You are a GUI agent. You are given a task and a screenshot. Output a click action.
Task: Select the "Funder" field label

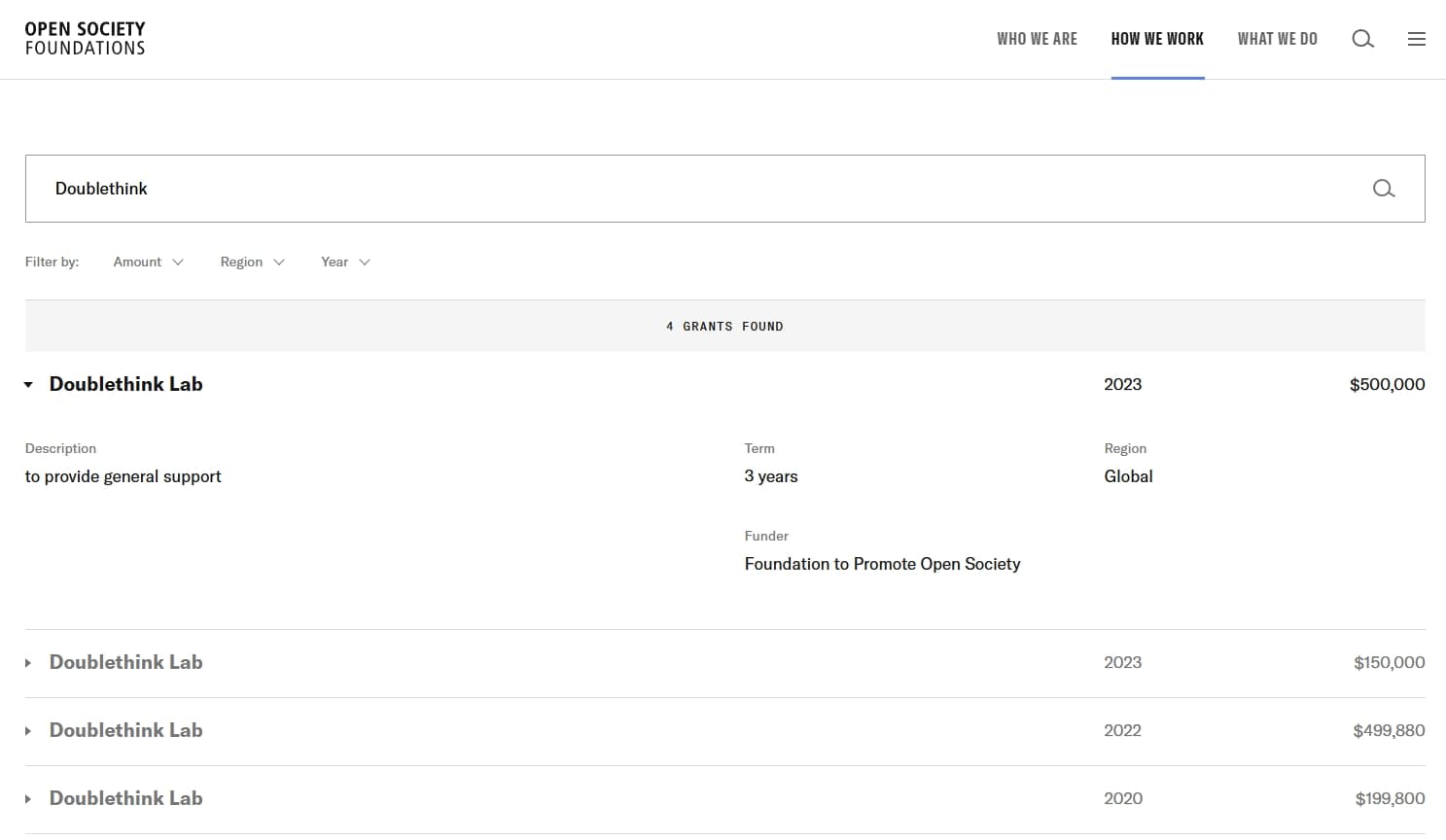pos(766,536)
